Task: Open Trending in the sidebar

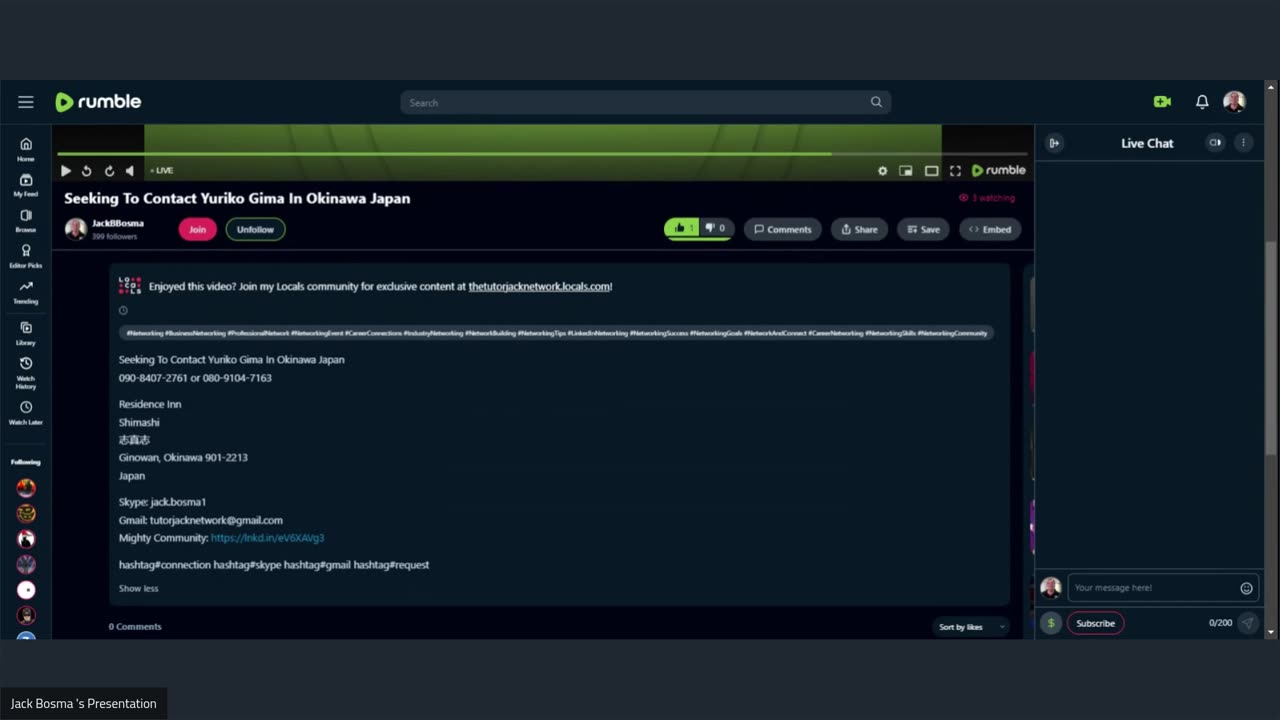Action: (x=26, y=292)
